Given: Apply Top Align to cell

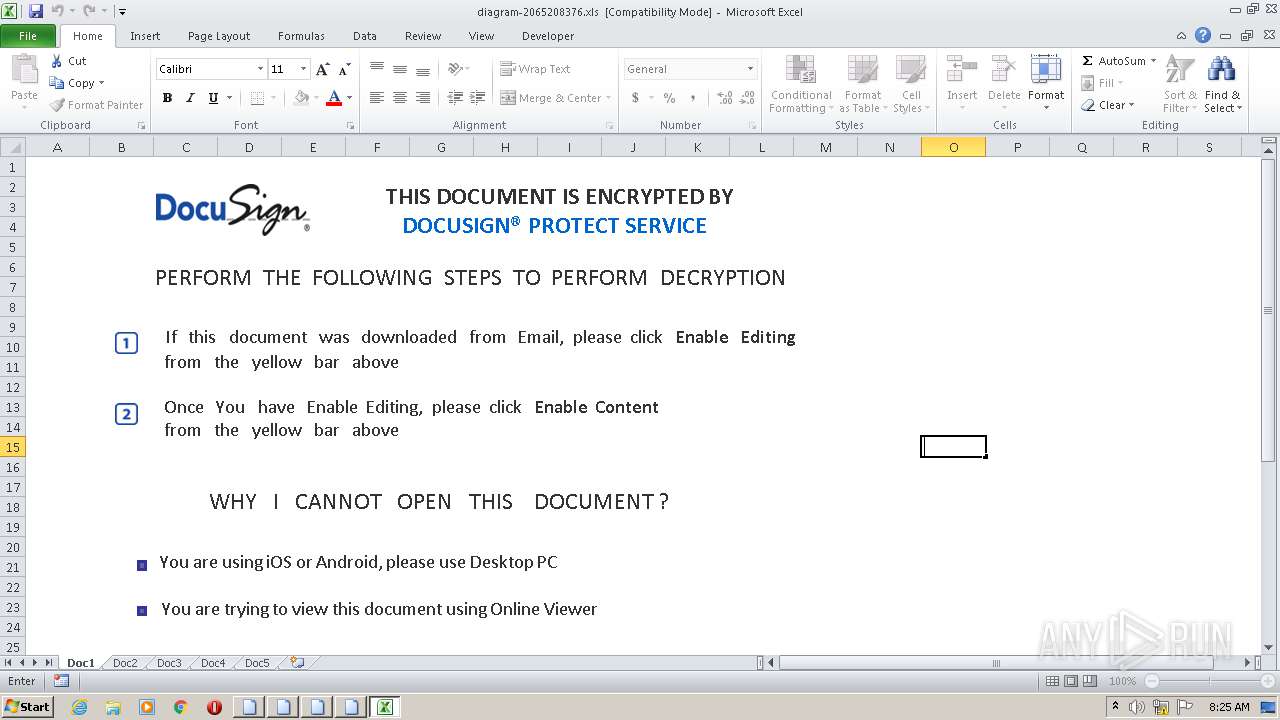Looking at the screenshot, I should coord(377,69).
